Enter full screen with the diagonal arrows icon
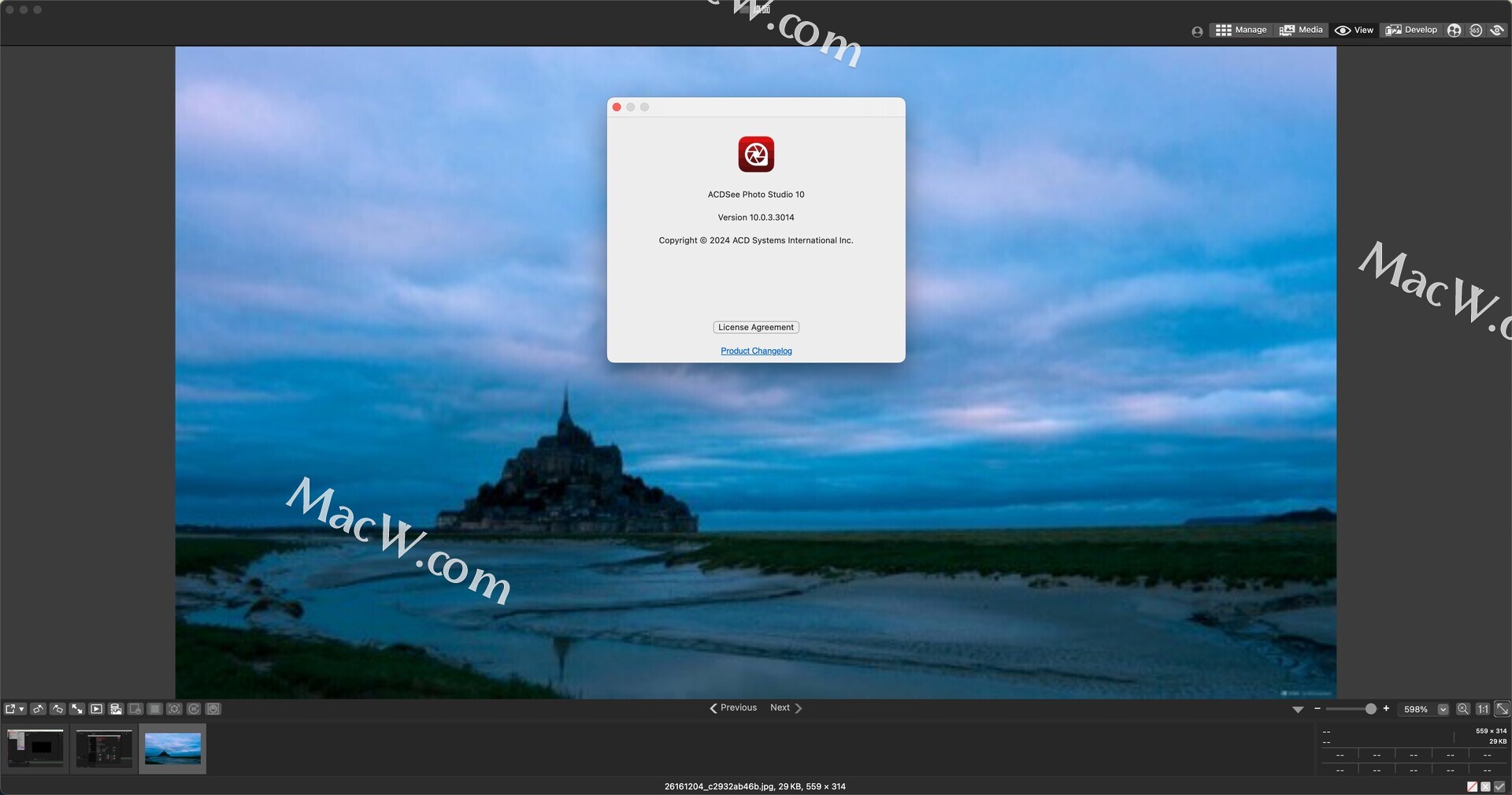This screenshot has height=795, width=1512. (x=77, y=709)
